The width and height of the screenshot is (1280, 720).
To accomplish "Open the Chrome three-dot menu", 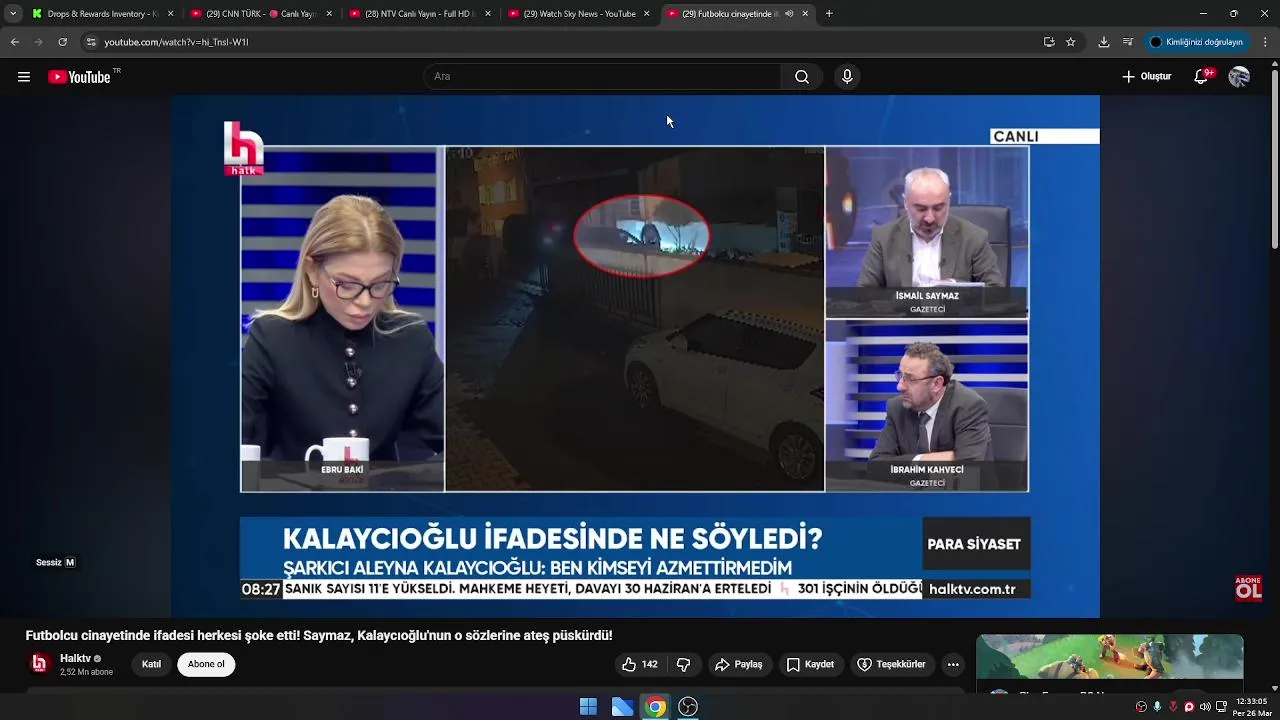I will pyautogui.click(x=1266, y=42).
